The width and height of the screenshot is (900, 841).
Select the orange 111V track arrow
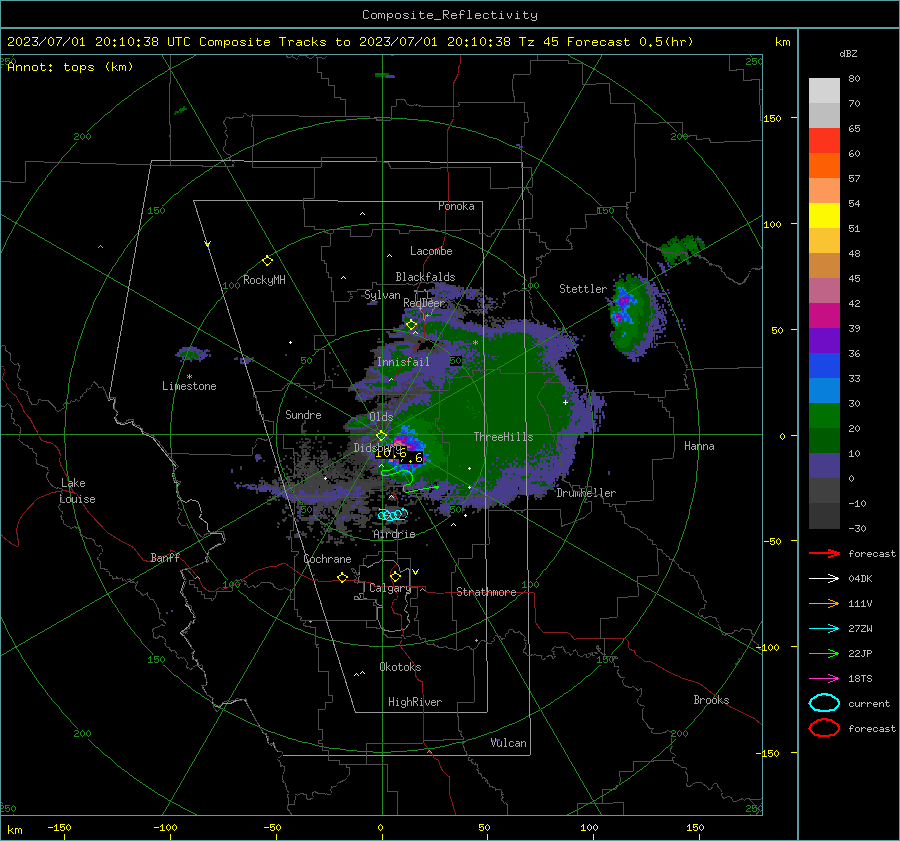point(824,603)
